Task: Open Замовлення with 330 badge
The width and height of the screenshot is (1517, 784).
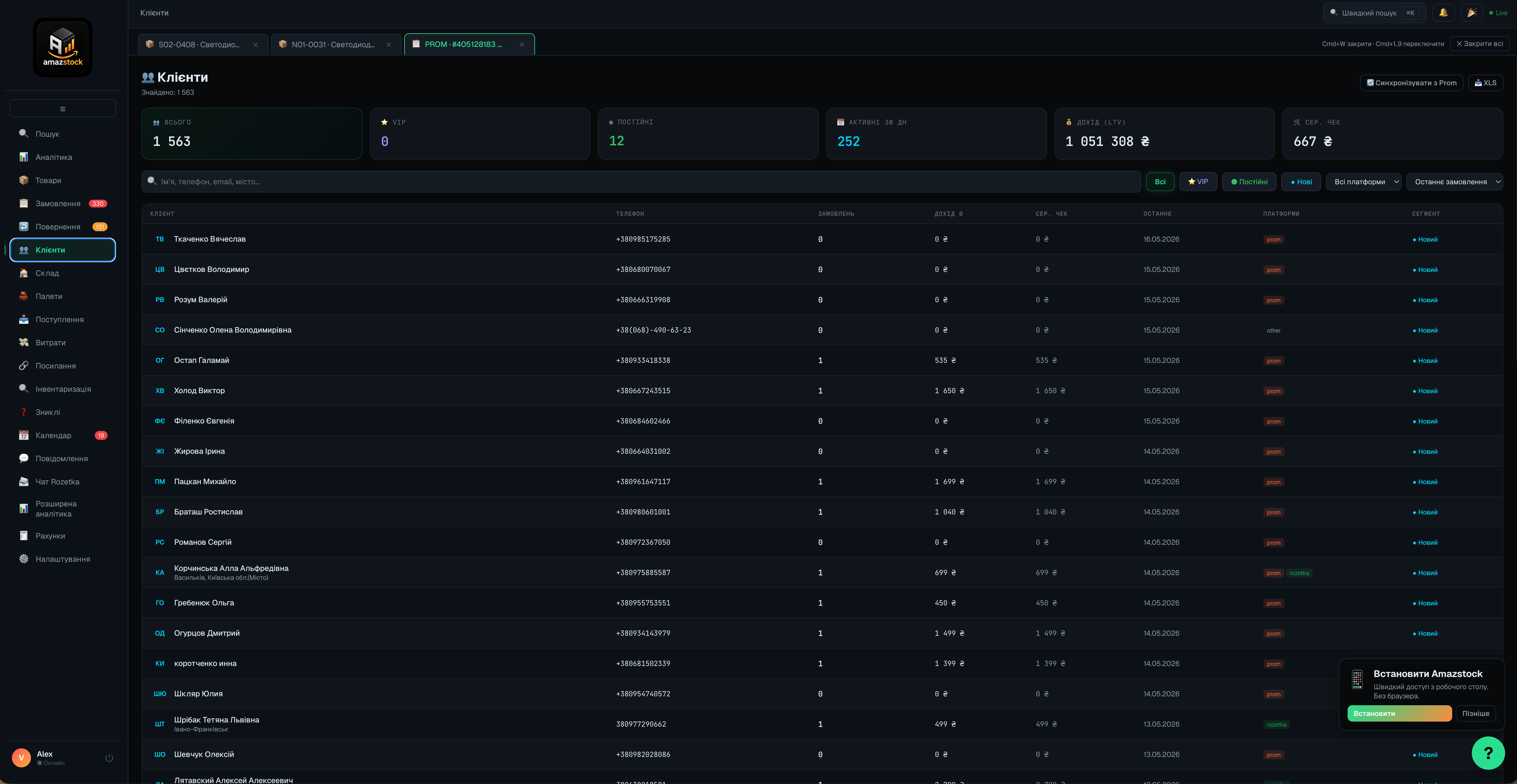Action: tap(62, 204)
